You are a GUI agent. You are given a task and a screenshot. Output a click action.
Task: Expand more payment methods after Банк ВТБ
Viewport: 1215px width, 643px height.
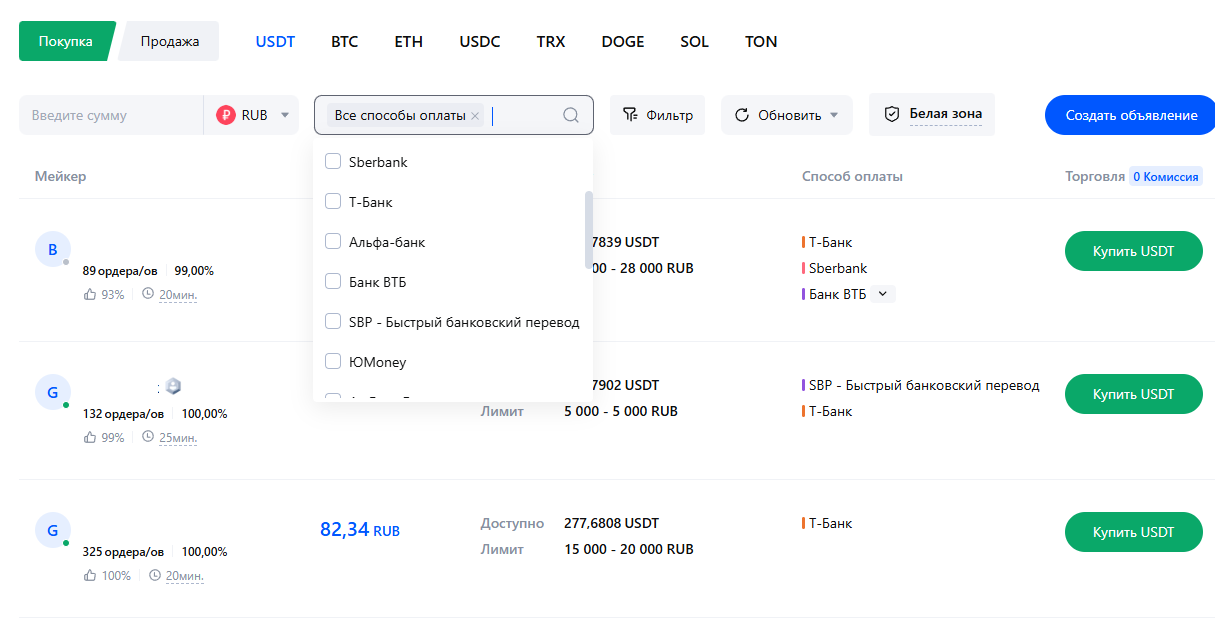pos(882,294)
